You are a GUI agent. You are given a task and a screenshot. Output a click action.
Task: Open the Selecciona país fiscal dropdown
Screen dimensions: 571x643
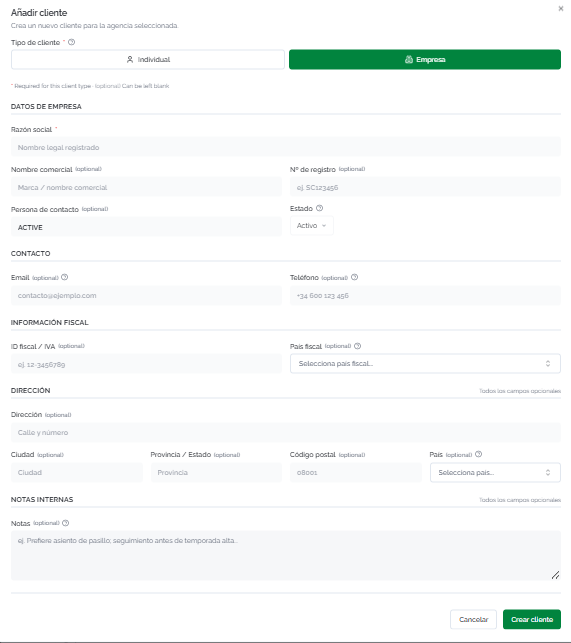tap(425, 364)
